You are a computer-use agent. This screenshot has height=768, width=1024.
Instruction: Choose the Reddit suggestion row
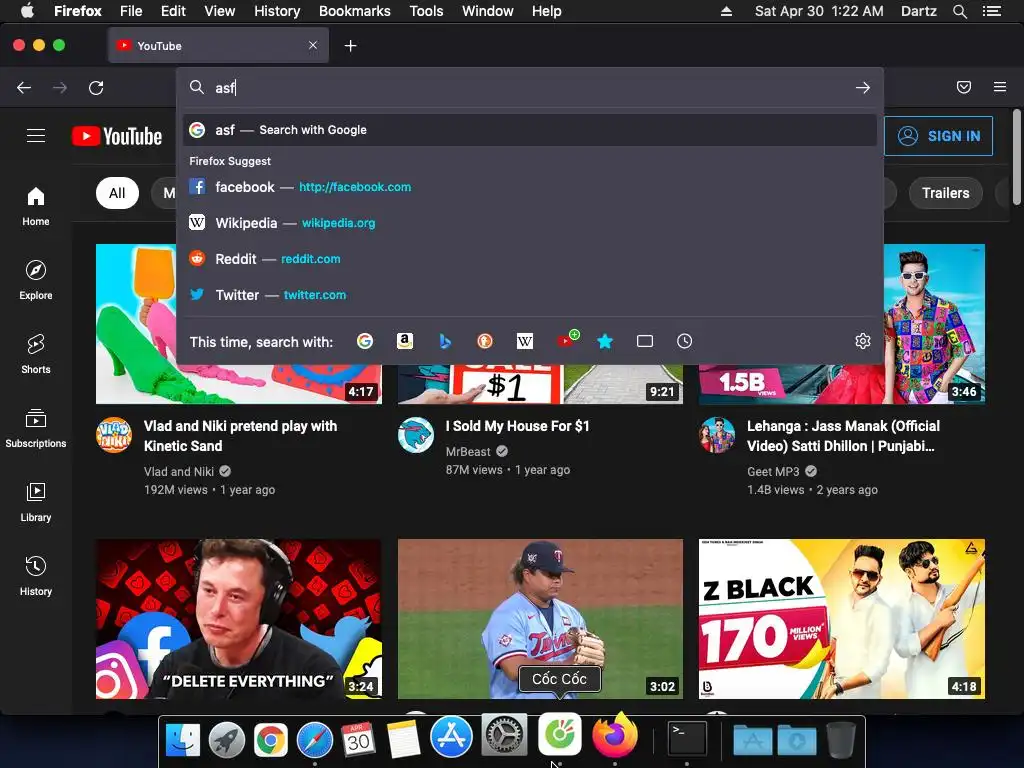point(530,259)
